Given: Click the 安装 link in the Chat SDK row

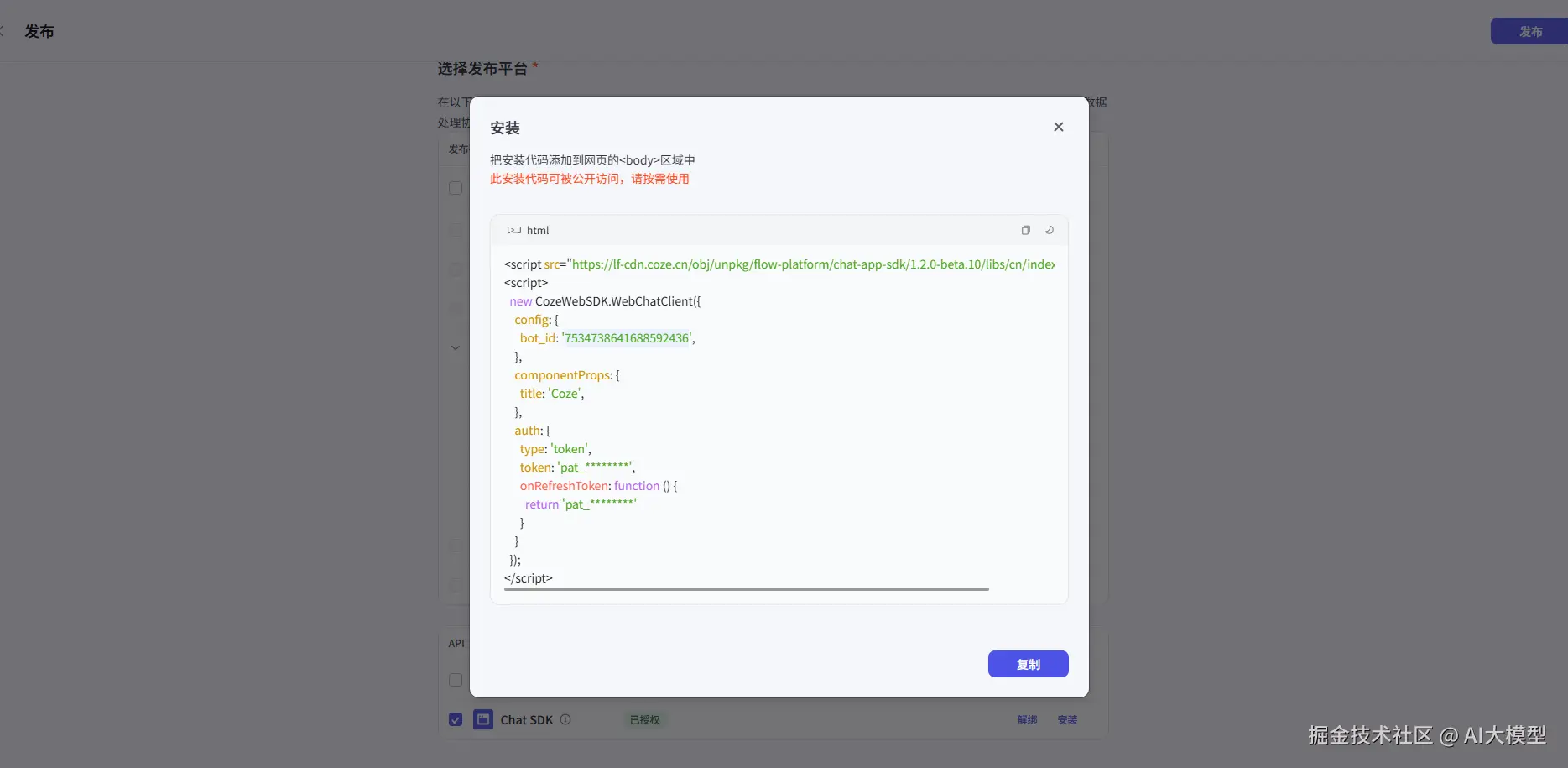Looking at the screenshot, I should click(x=1067, y=719).
